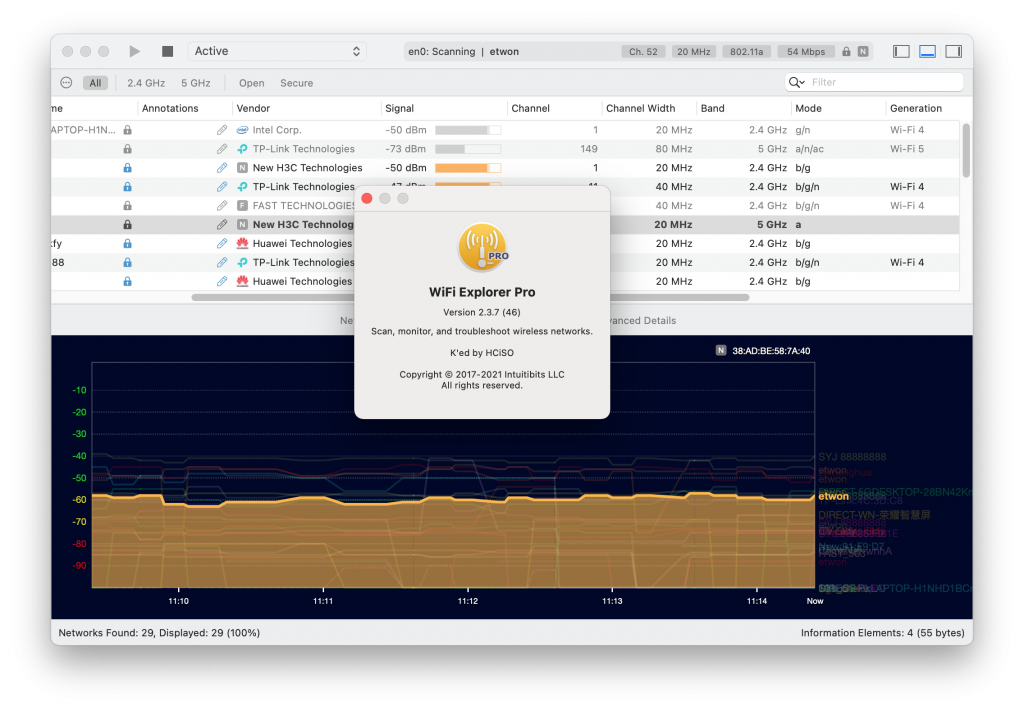The image size is (1024, 712).
Task: Click first Huawei vendor logo icon
Action: pos(242,244)
